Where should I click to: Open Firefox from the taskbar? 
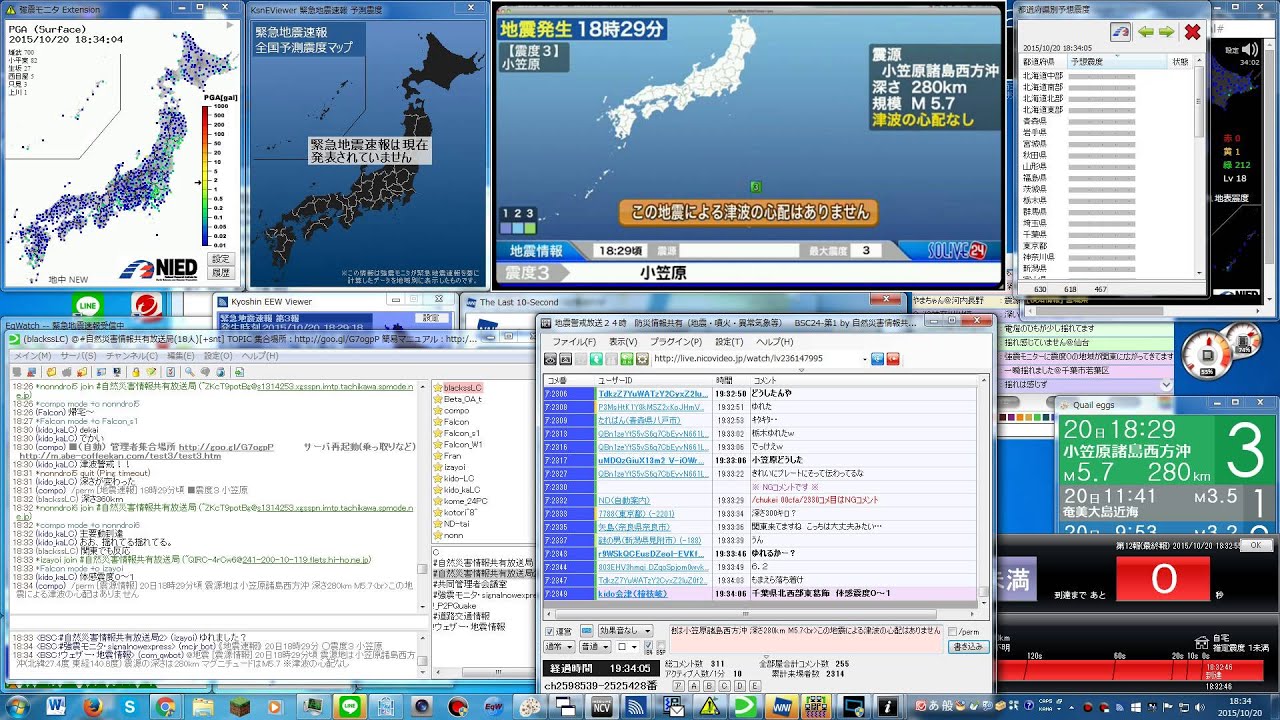92,707
